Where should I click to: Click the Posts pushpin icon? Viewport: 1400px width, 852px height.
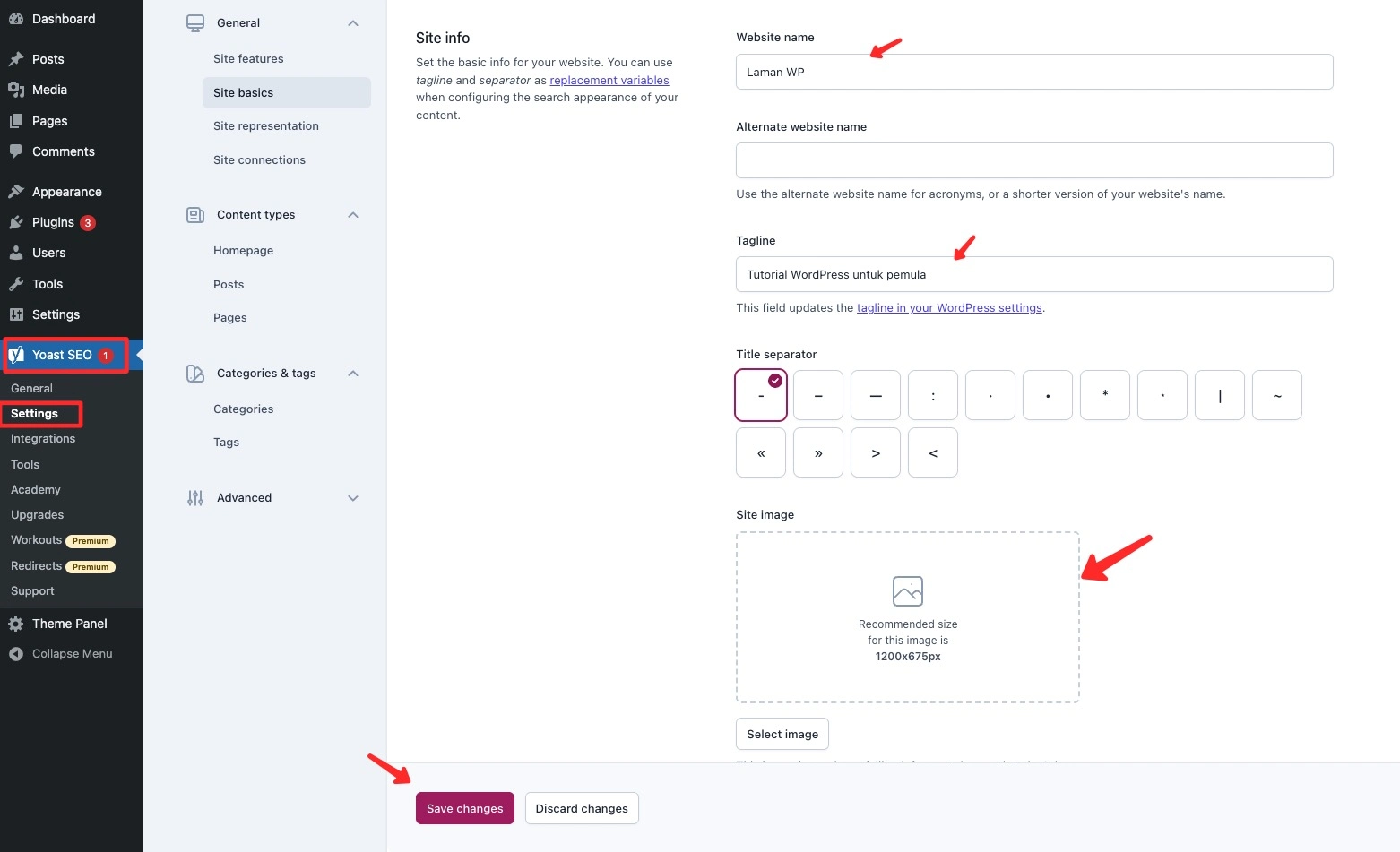point(16,59)
